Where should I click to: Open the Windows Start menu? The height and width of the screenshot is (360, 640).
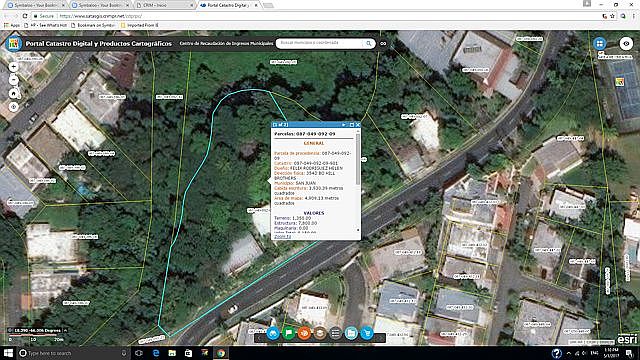(x=8, y=353)
